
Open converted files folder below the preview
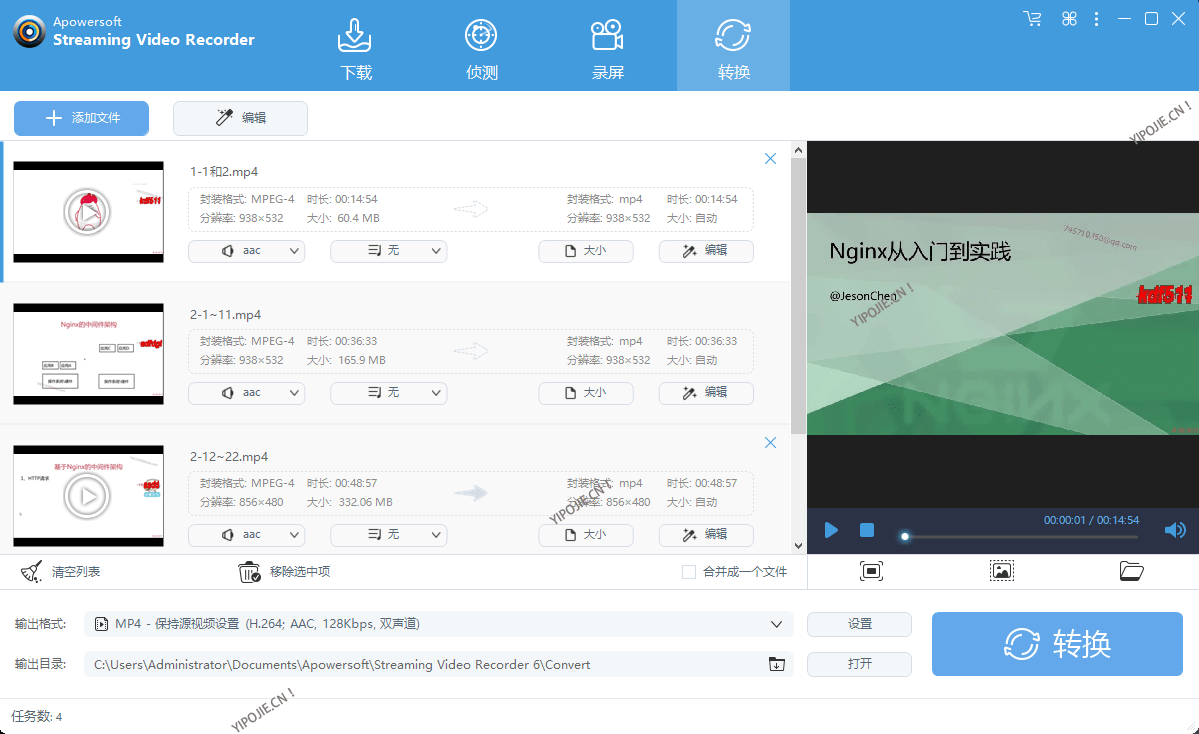tap(1131, 571)
